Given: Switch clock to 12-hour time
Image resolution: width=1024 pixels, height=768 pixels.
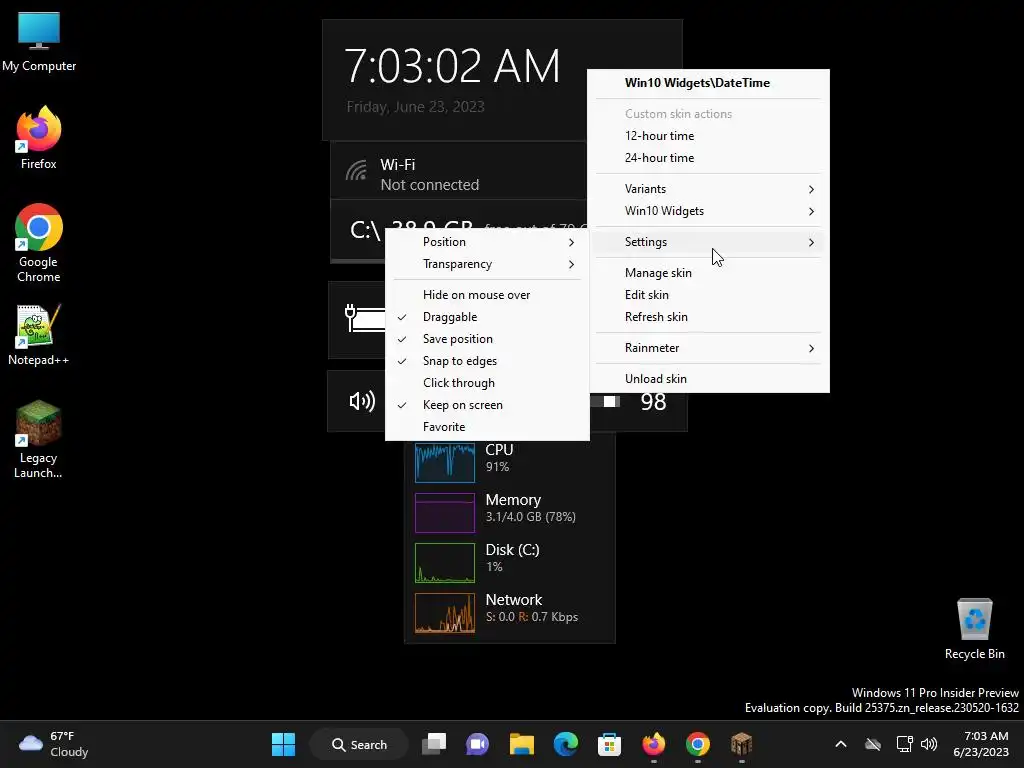Looking at the screenshot, I should [x=709, y=136].
